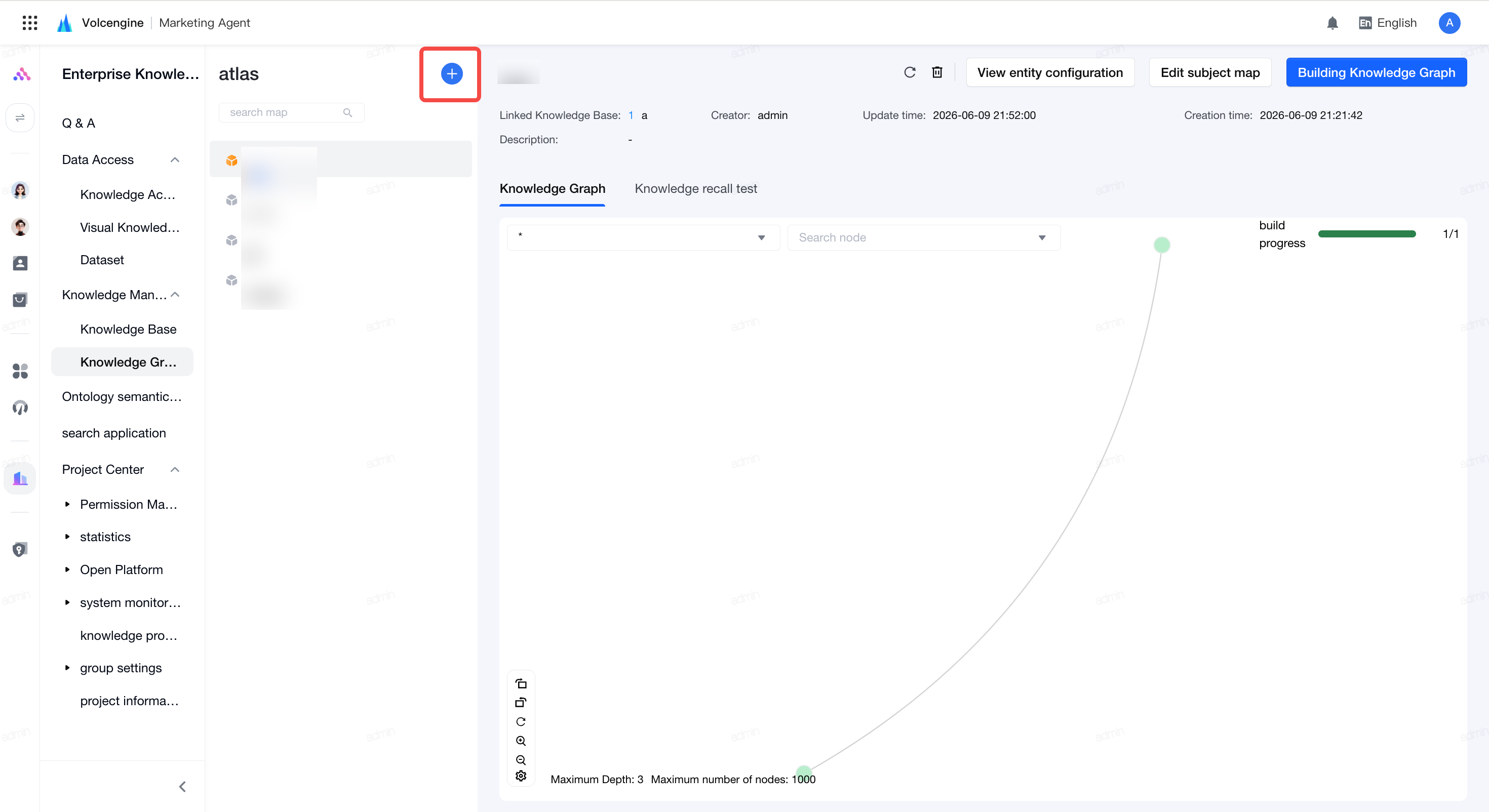
Task: Click the search map input field
Action: (291, 113)
